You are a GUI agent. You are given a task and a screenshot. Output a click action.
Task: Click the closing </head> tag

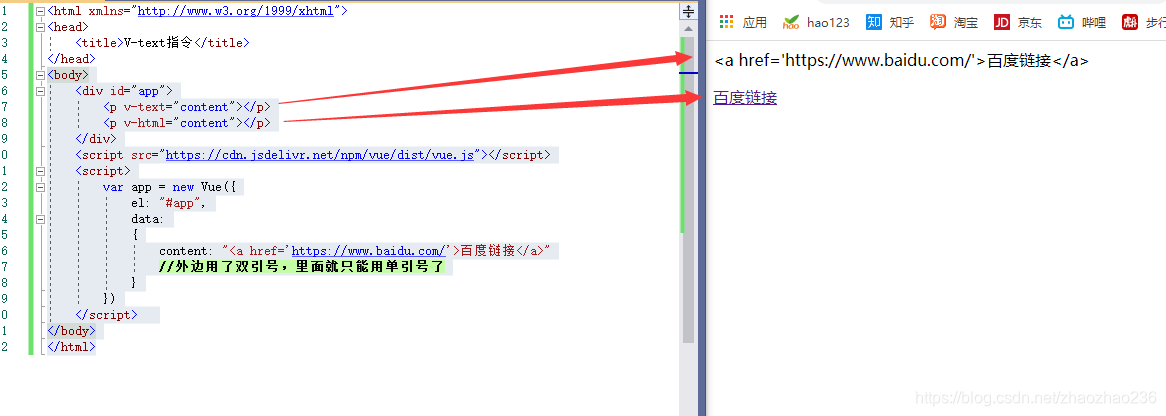pos(71,59)
